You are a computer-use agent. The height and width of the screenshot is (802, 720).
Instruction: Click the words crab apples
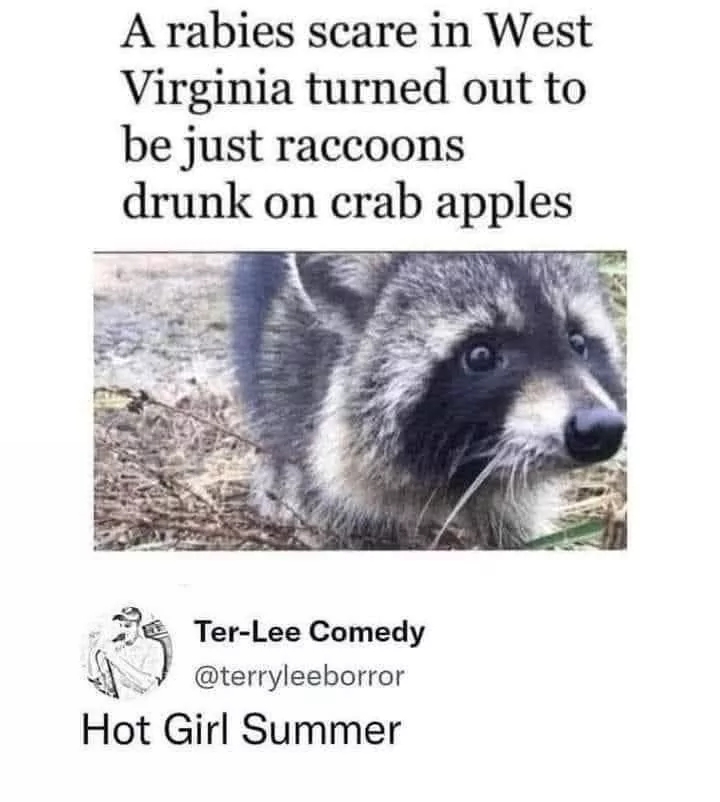pos(452,204)
